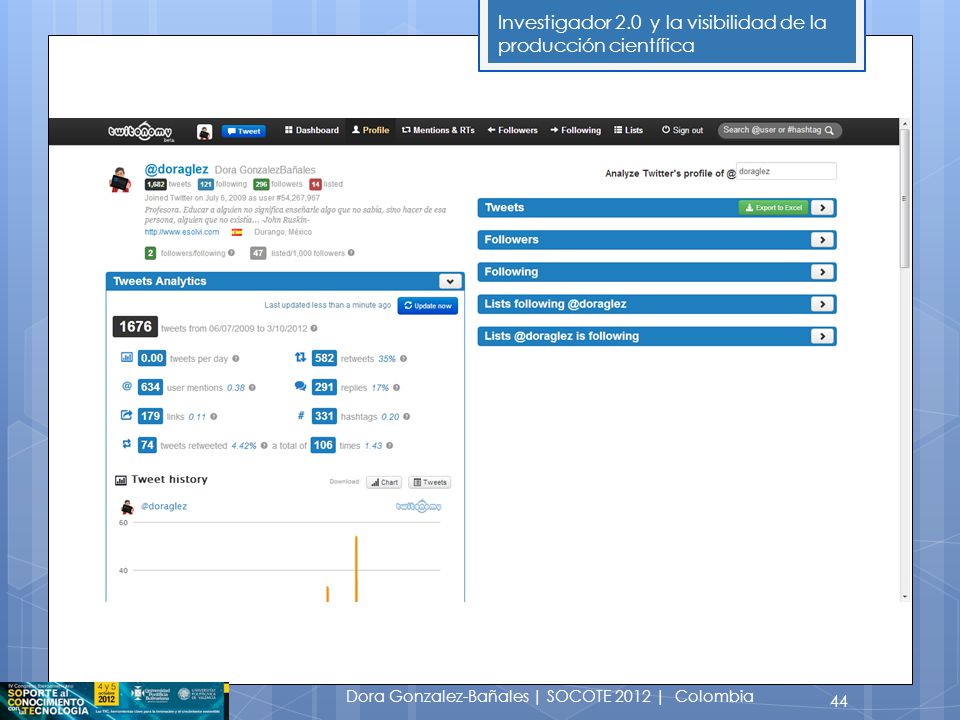Click Export to Excel button

coord(774,208)
